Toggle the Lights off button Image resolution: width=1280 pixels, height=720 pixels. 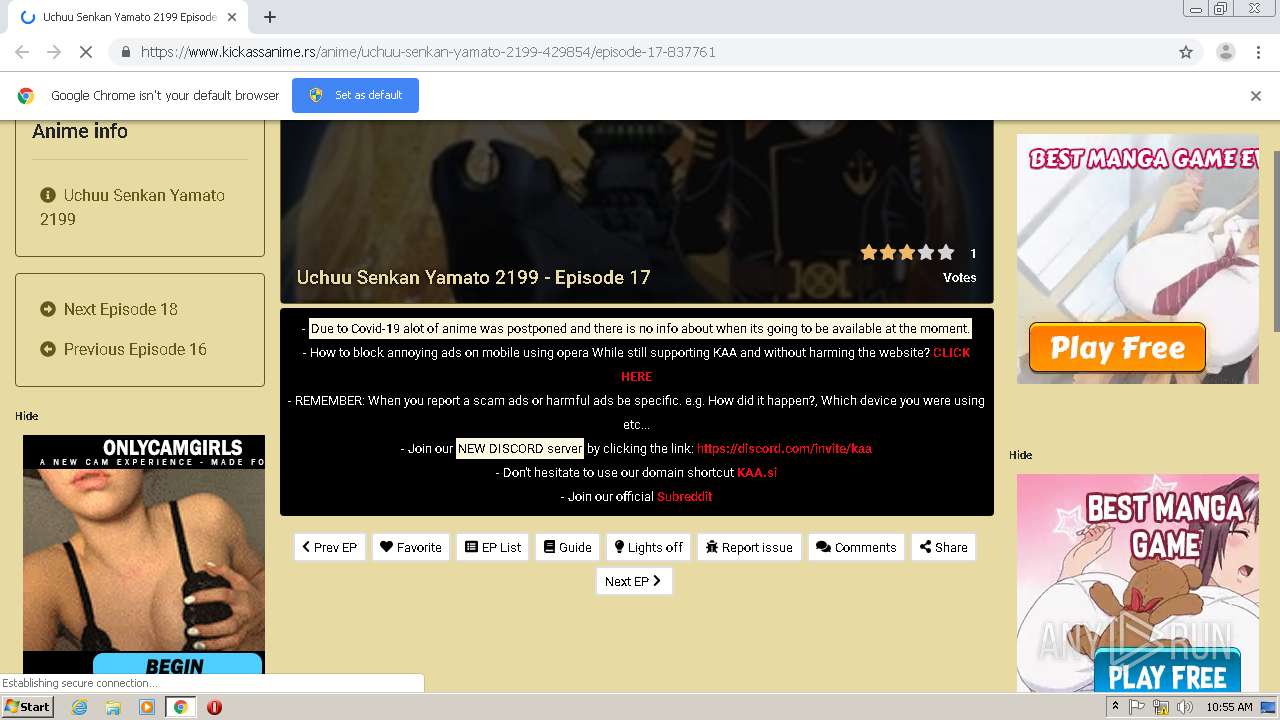tap(649, 547)
